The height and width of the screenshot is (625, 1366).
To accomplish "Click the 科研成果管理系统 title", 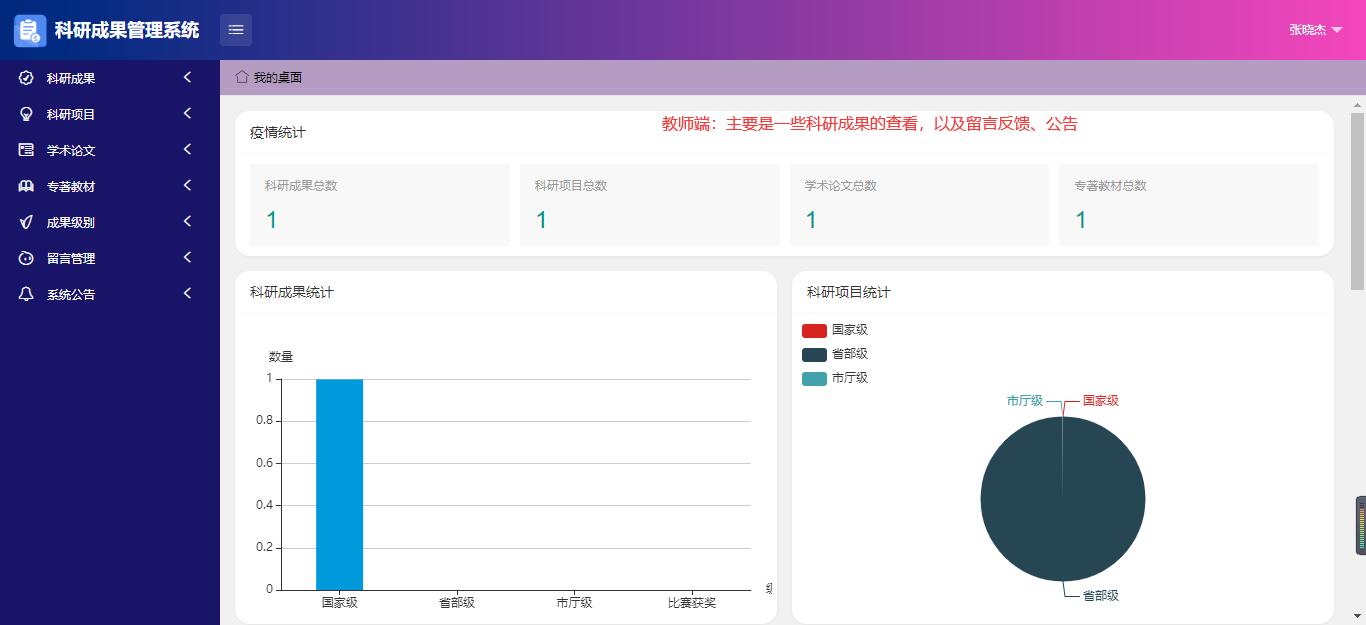I will click(x=127, y=30).
